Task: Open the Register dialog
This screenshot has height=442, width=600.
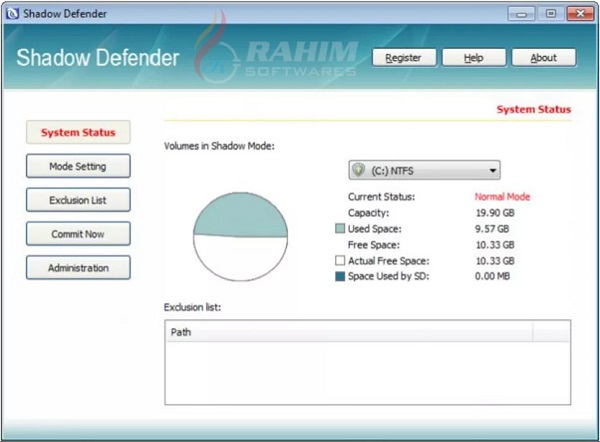Action: [404, 58]
